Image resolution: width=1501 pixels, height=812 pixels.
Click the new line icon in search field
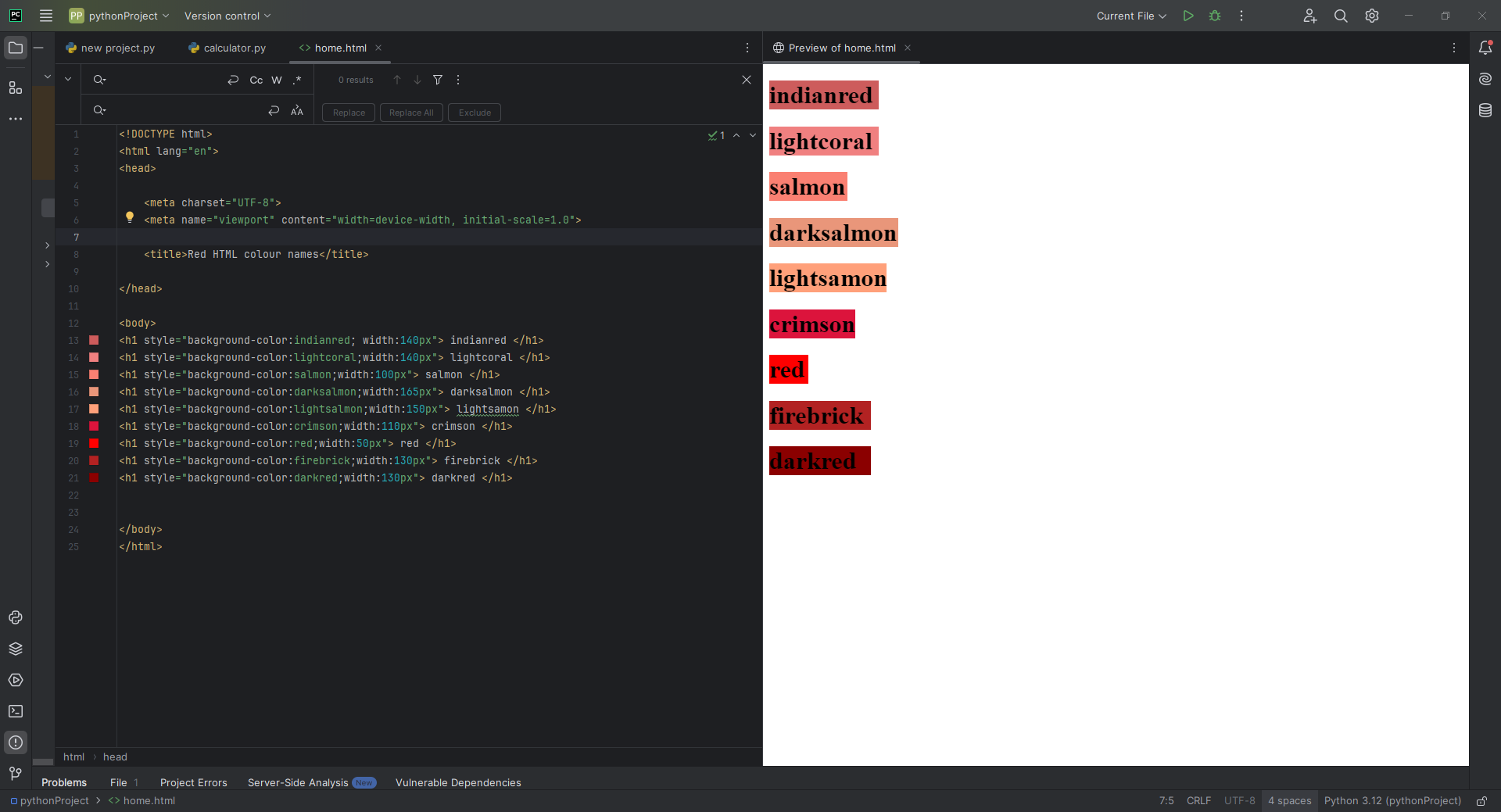(233, 80)
